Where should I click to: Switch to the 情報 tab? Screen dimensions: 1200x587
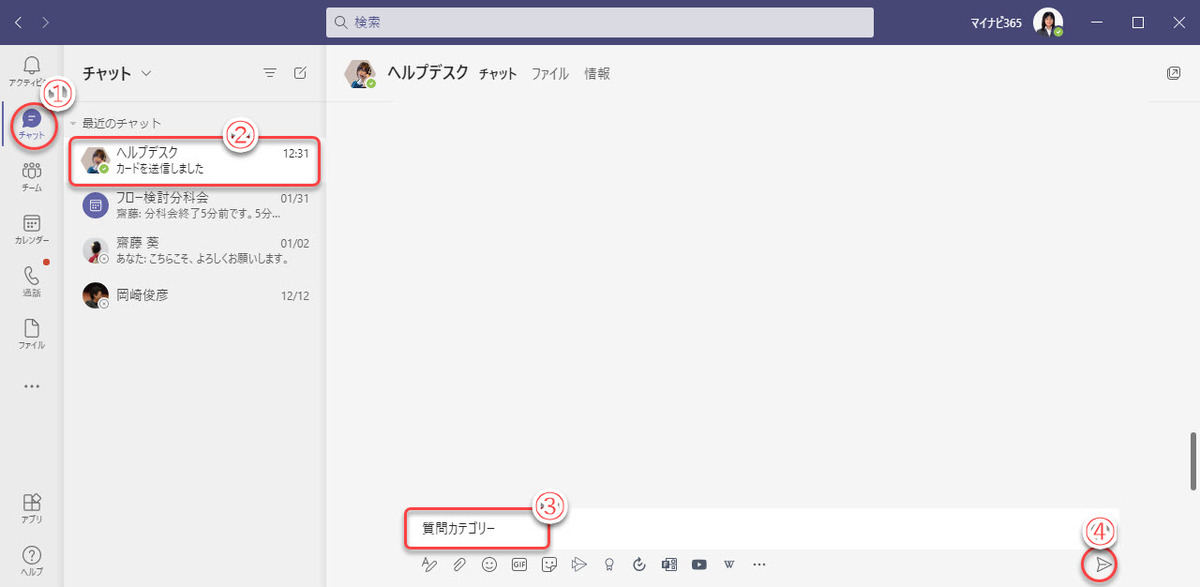(597, 73)
